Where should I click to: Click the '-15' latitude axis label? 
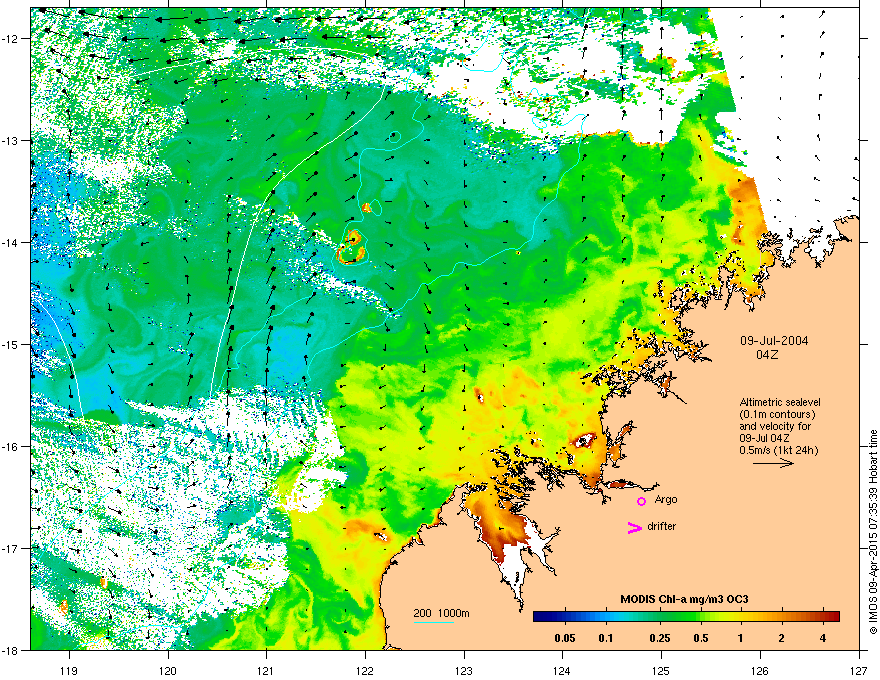point(11,344)
